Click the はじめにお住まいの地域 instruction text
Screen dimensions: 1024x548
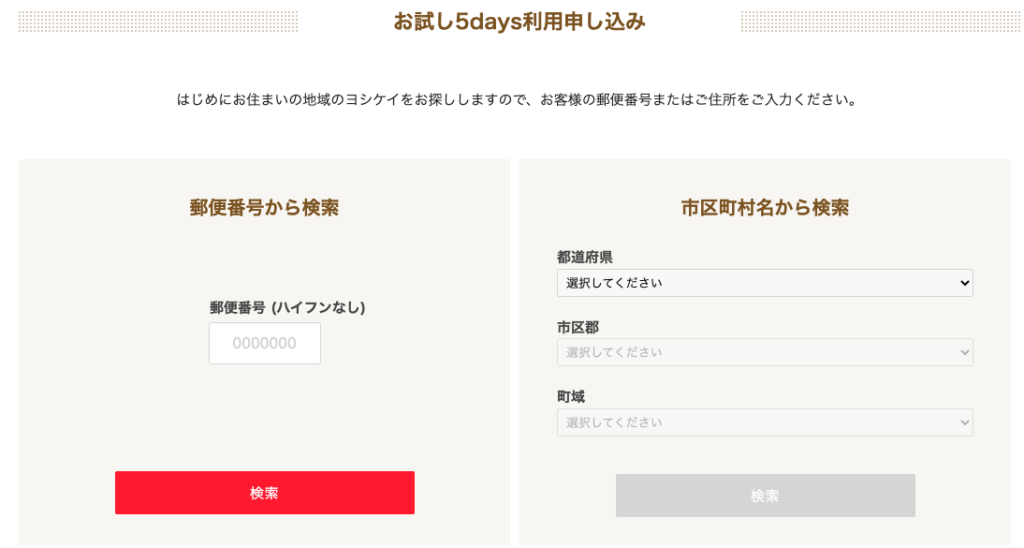(517, 100)
